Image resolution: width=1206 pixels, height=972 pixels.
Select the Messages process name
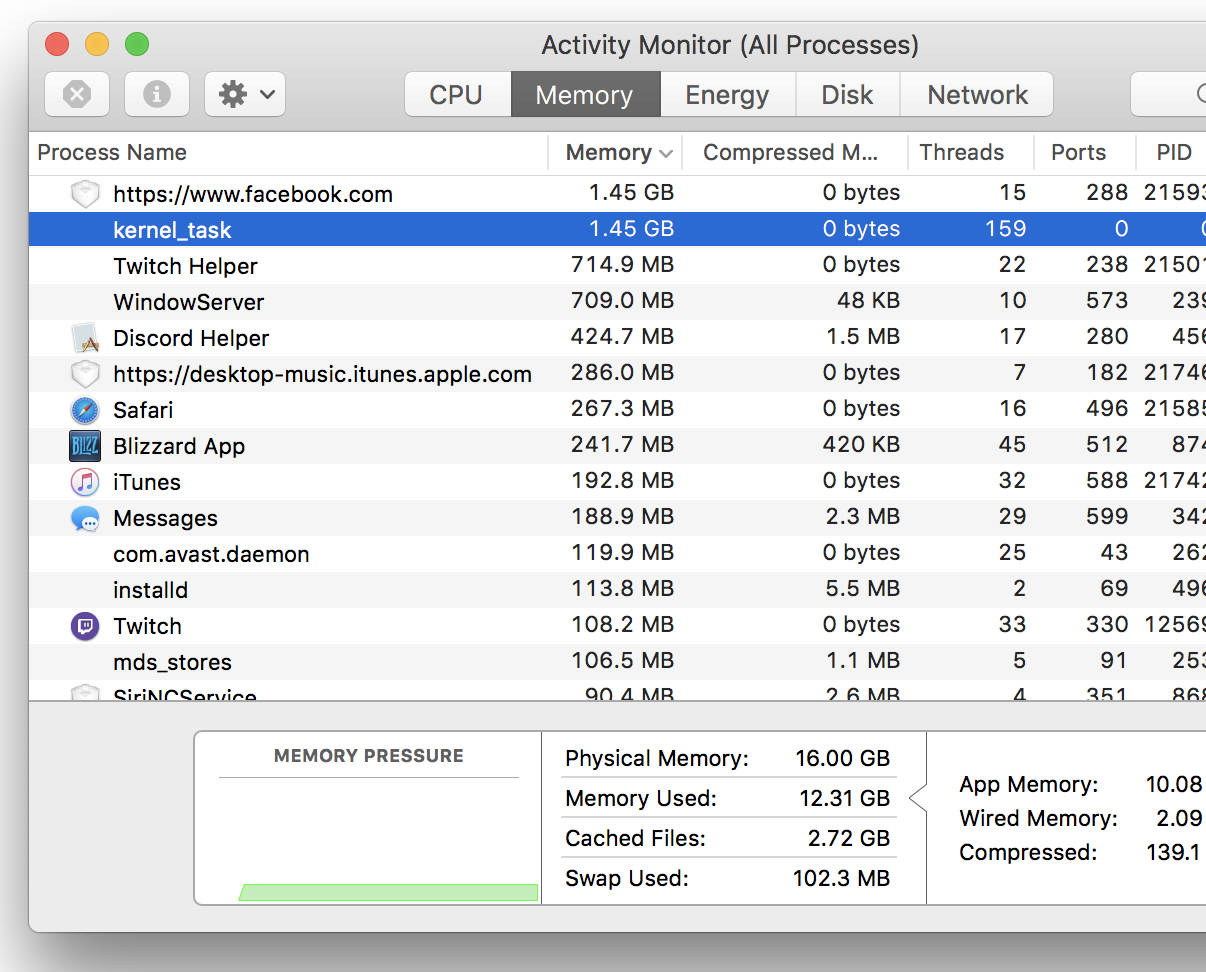165,518
